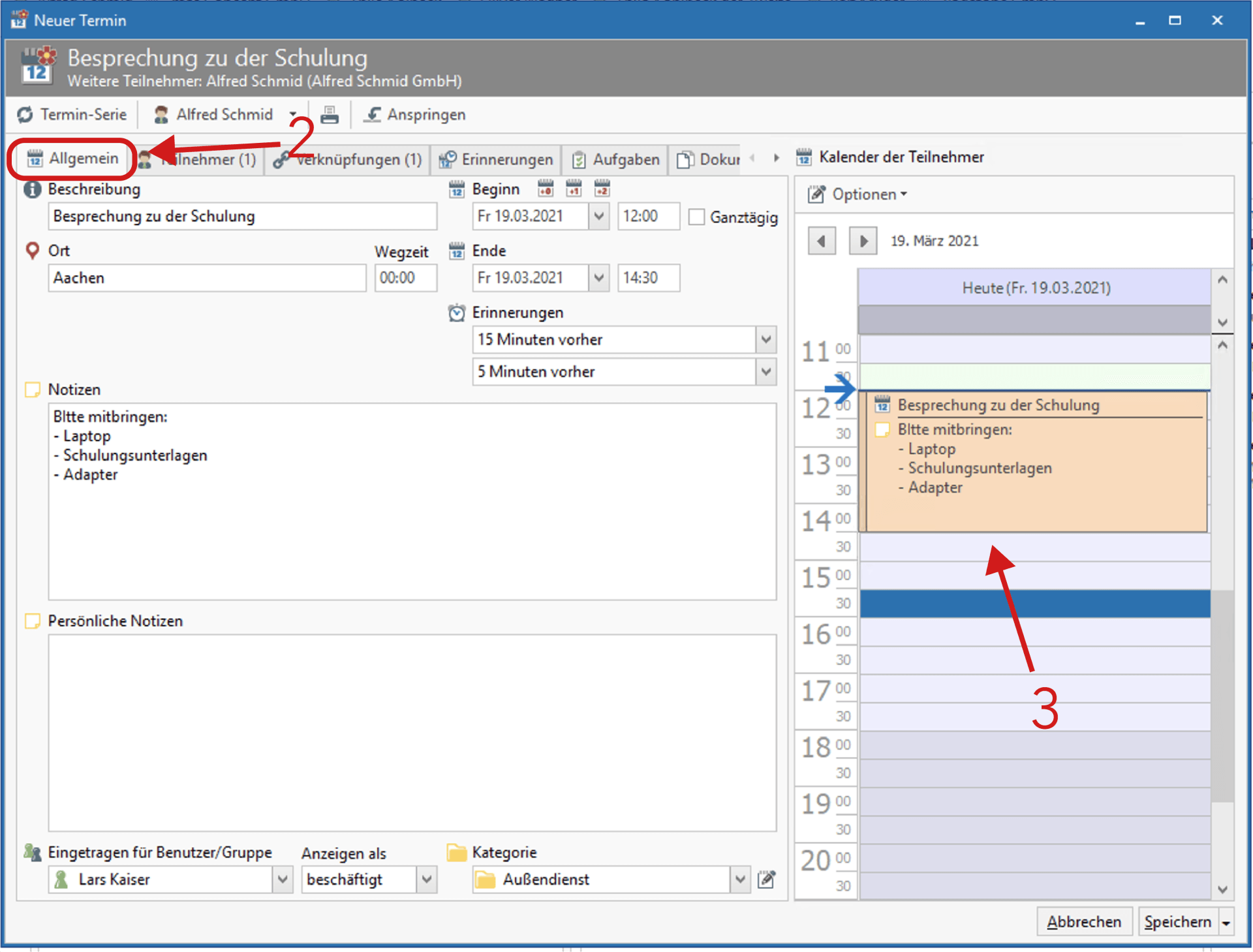The width and height of the screenshot is (1253, 952).
Task: Click the +2 days calendar icon
Action: 602,189
